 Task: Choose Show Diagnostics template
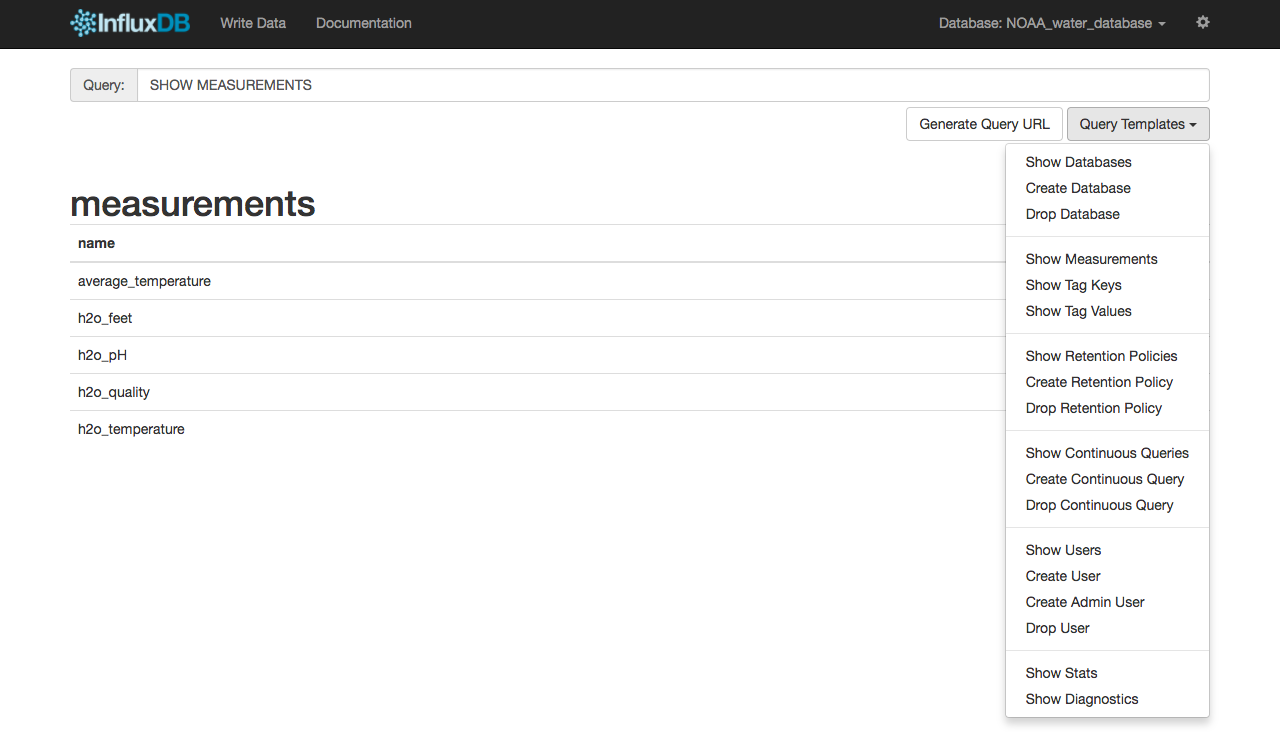coord(1081,699)
